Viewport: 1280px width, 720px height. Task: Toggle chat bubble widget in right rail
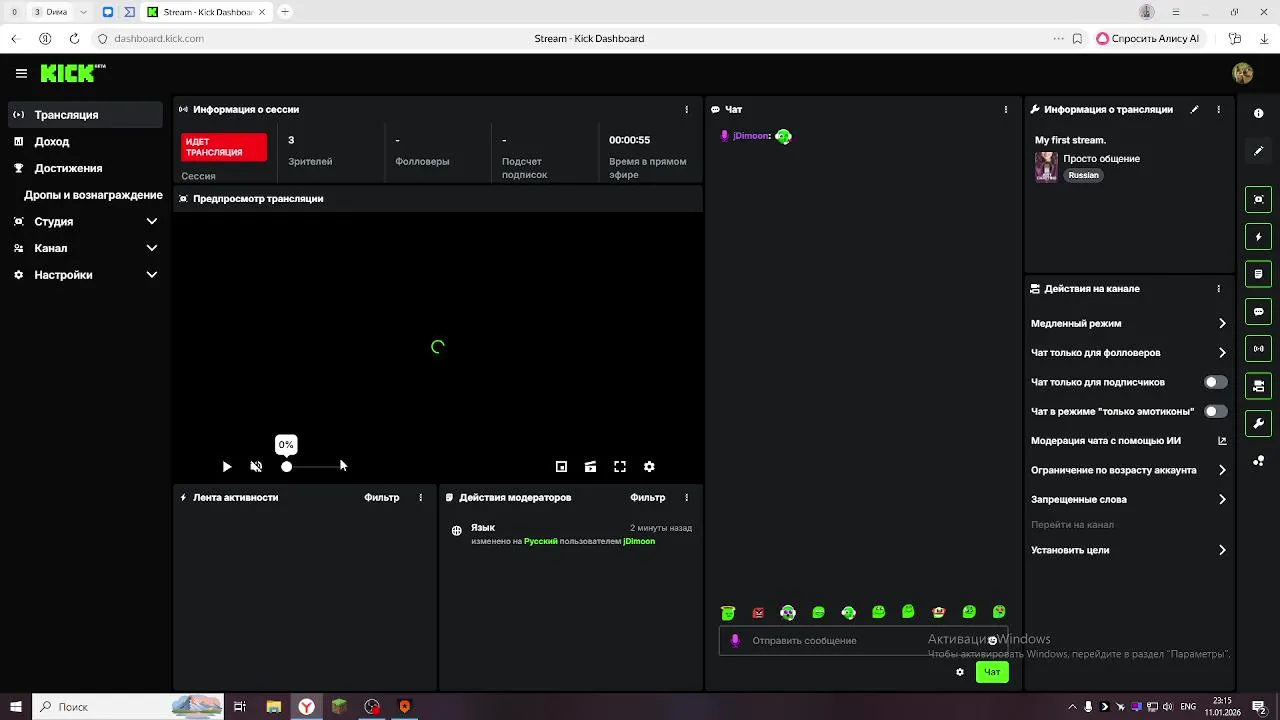coord(1259,312)
